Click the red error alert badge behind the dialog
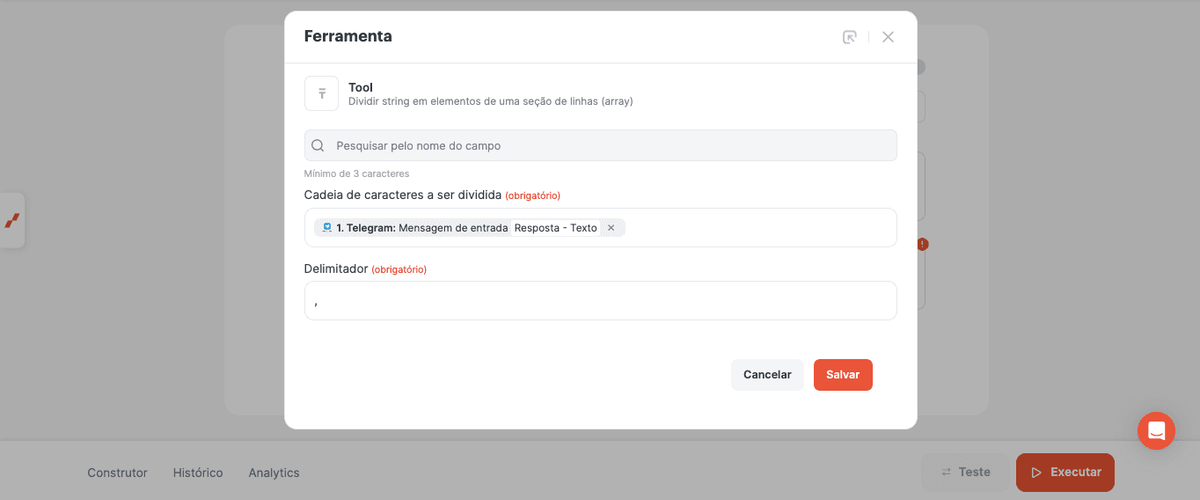 922,244
